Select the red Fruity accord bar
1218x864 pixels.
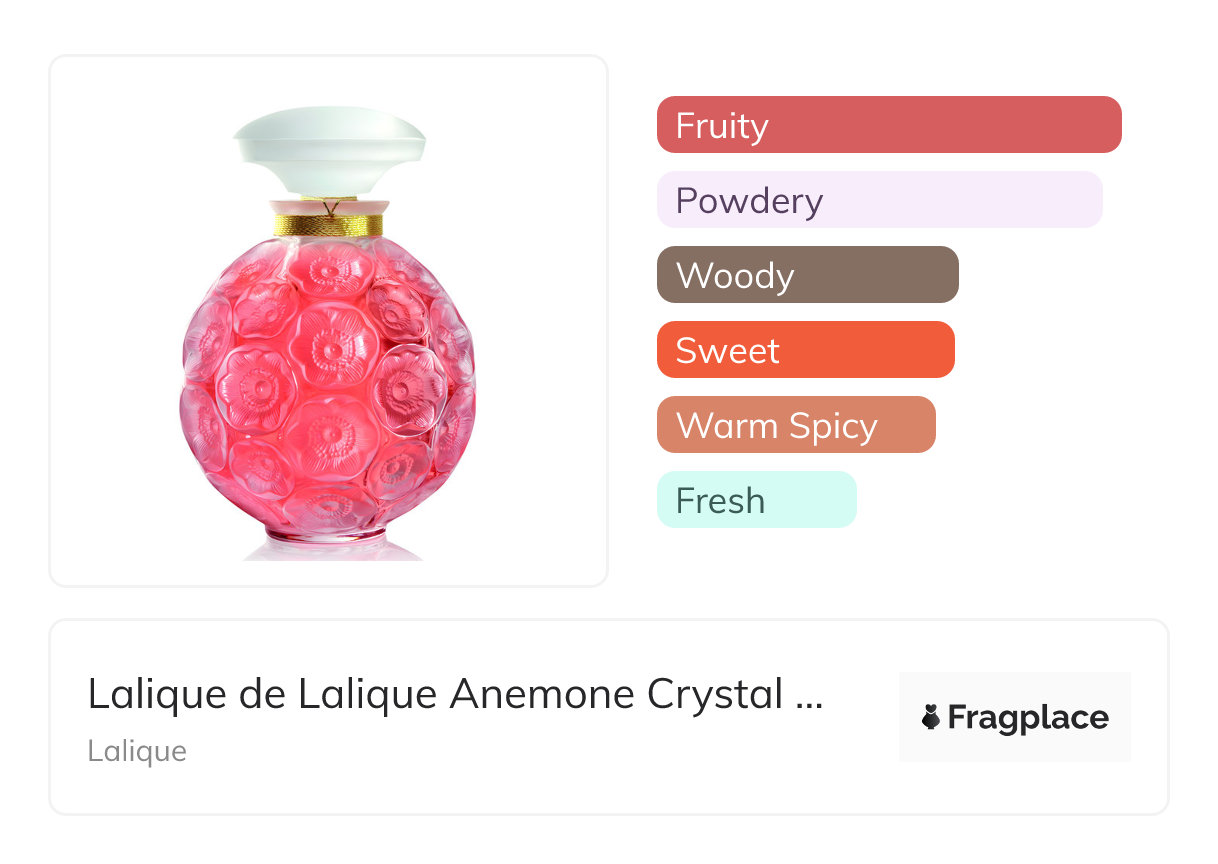(889, 125)
